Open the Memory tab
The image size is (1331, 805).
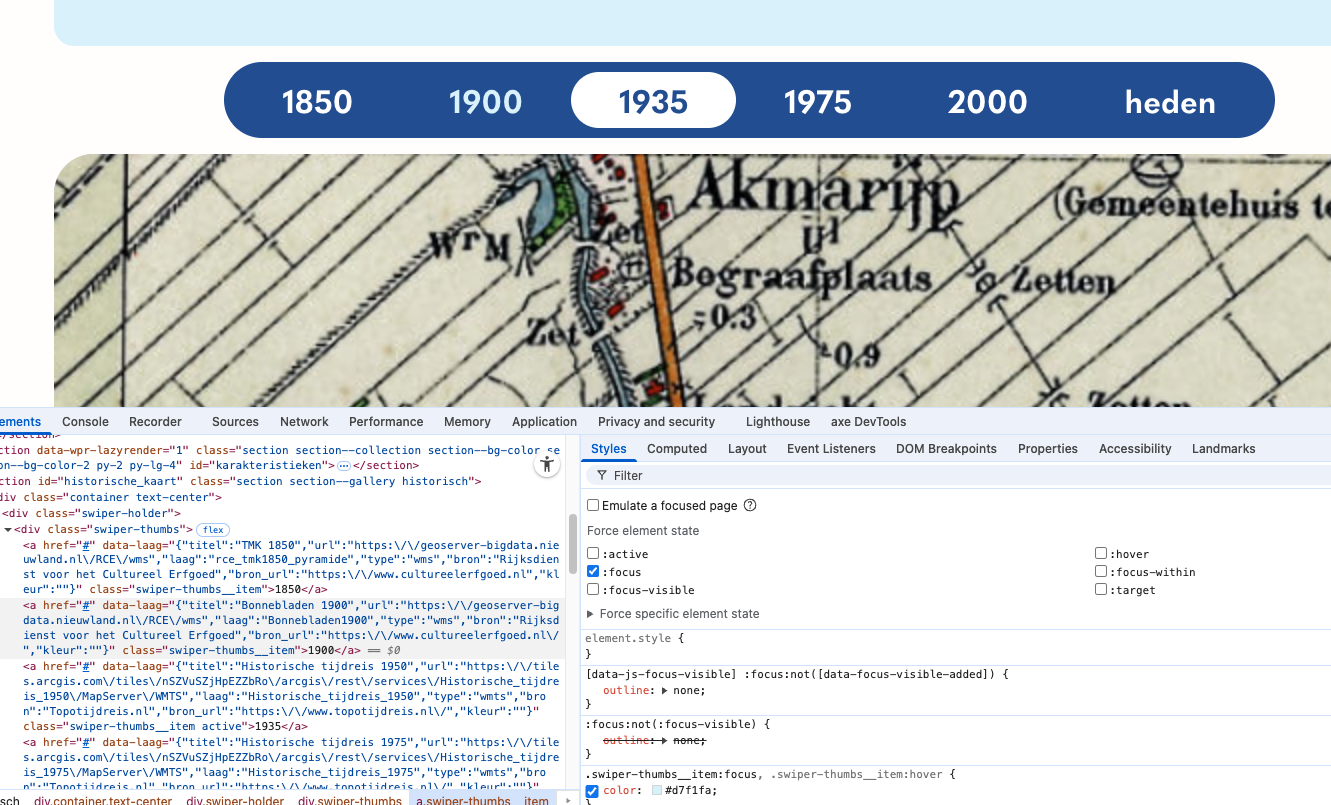(x=467, y=422)
